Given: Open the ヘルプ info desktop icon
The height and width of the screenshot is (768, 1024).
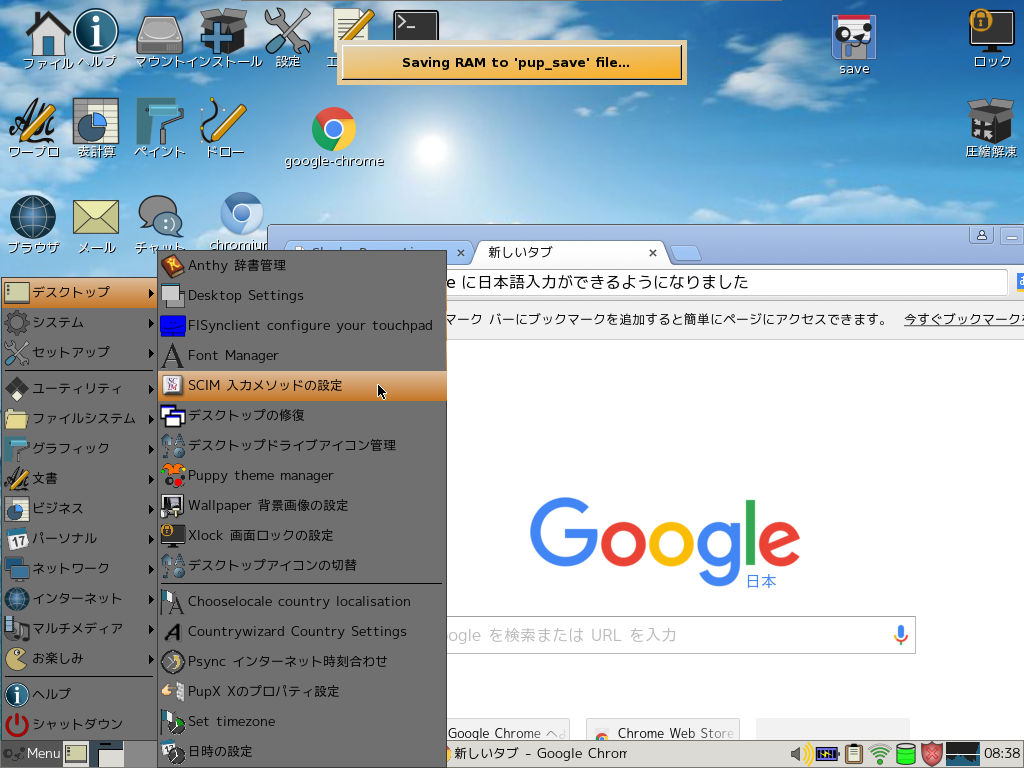Looking at the screenshot, I should [96, 36].
